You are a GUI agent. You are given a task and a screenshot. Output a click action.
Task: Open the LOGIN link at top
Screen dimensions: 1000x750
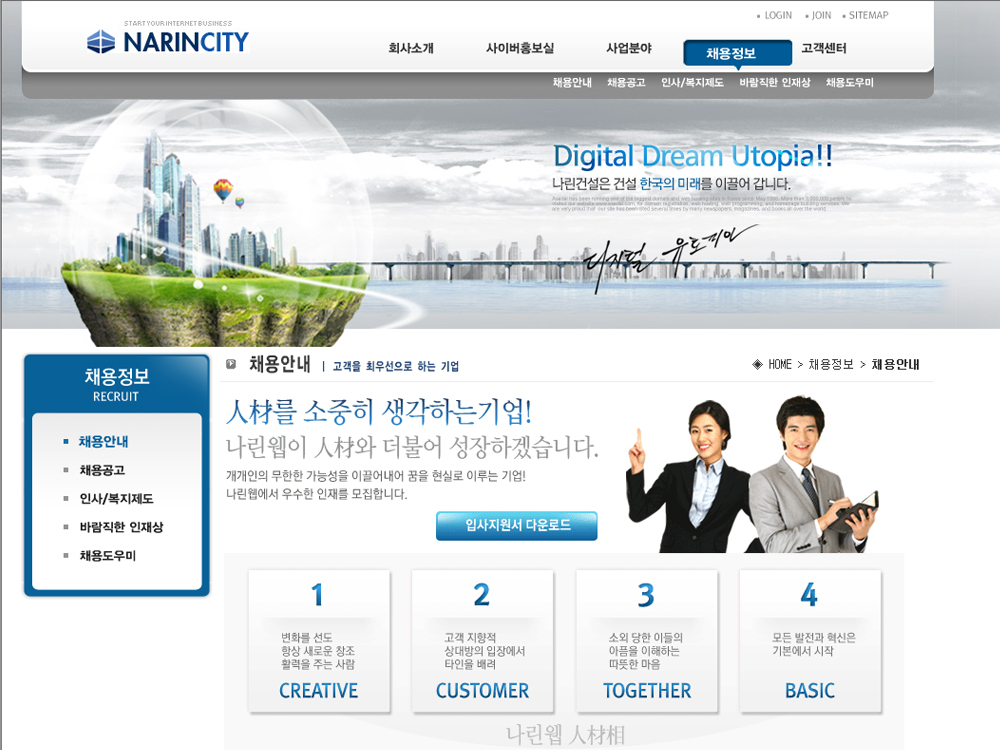point(777,16)
